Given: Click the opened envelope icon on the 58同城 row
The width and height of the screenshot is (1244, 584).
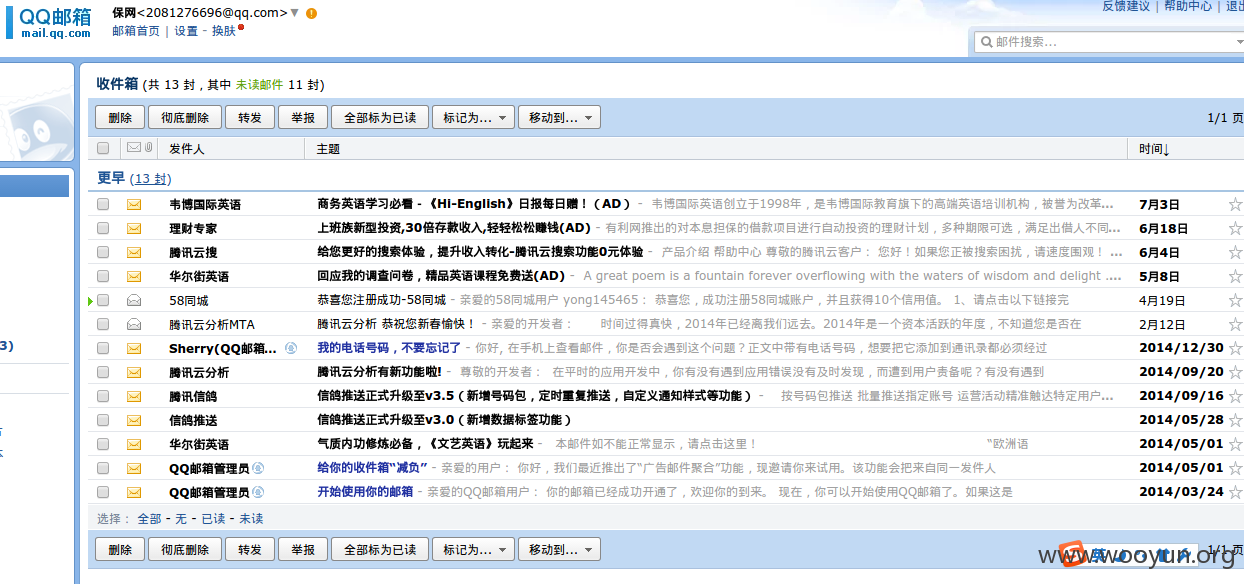Looking at the screenshot, I should [x=134, y=300].
